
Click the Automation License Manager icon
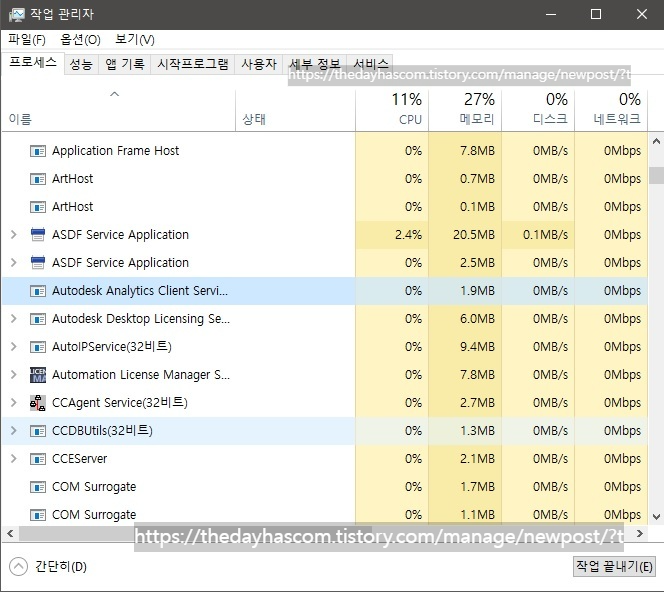38,375
